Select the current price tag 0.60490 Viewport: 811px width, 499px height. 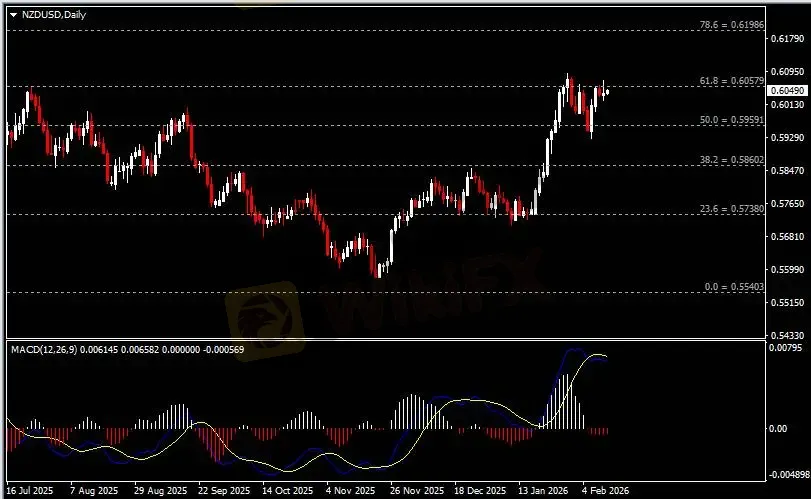(x=787, y=90)
